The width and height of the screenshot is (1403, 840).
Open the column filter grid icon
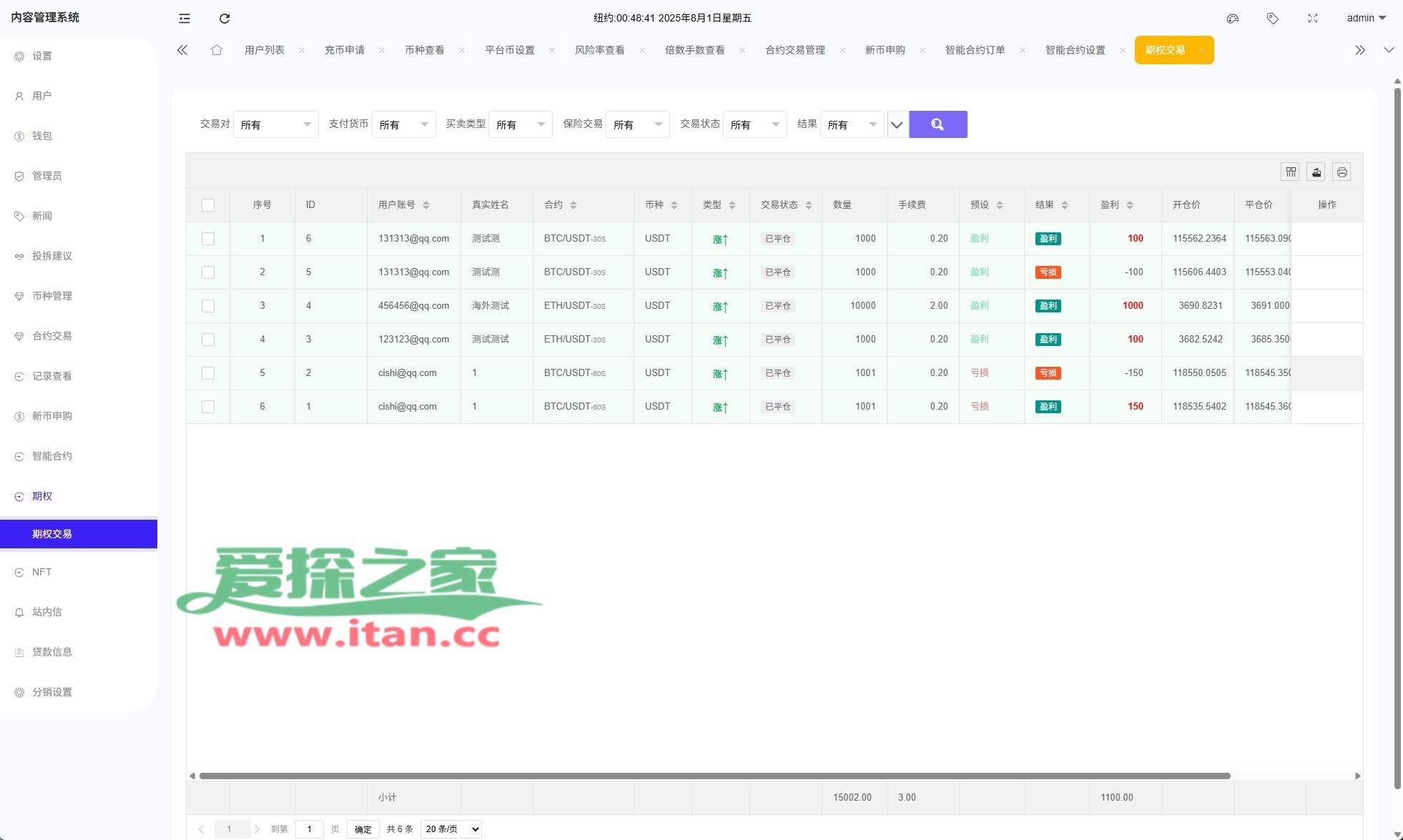tap(1290, 172)
